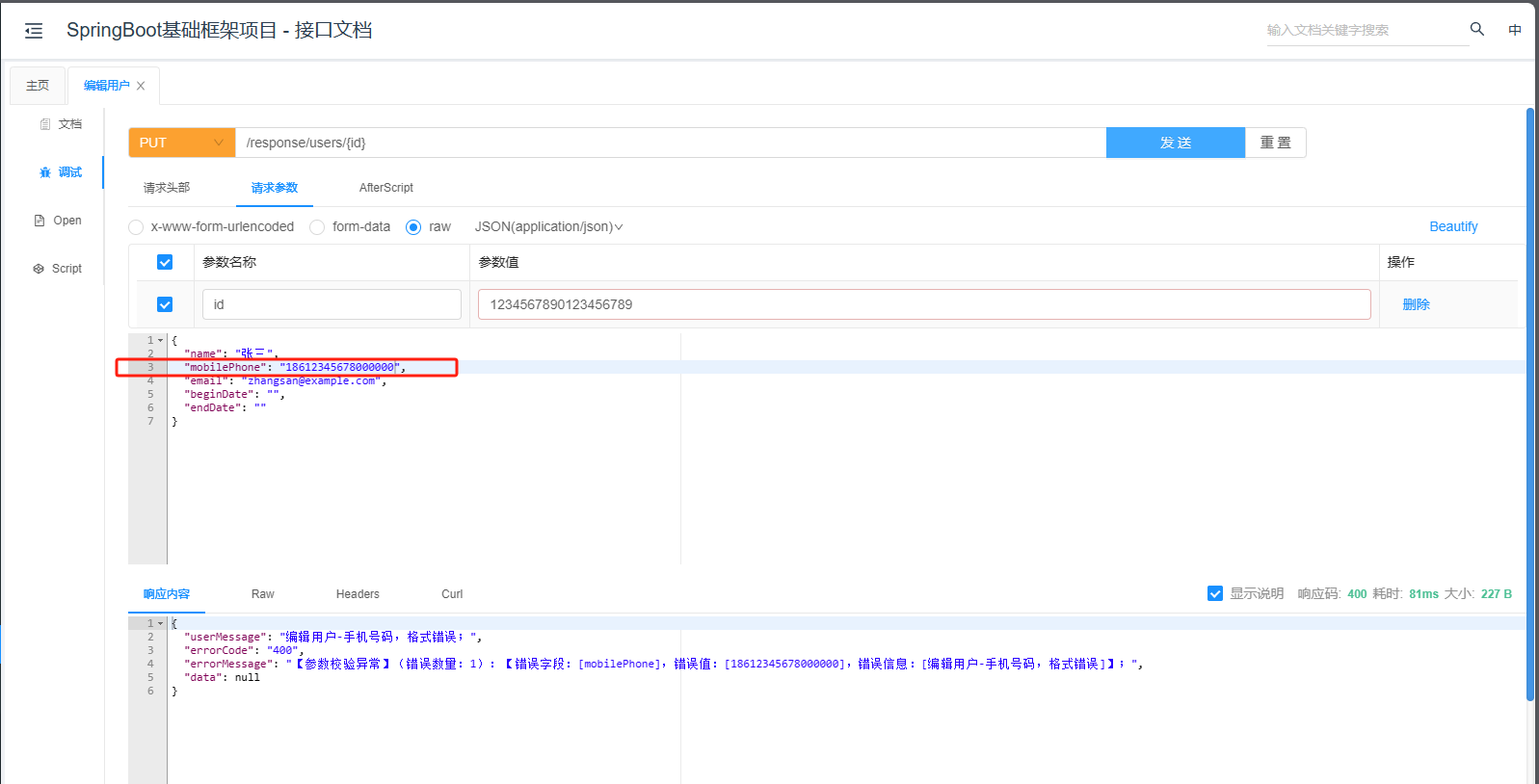Open the Headers response tab

tap(358, 594)
